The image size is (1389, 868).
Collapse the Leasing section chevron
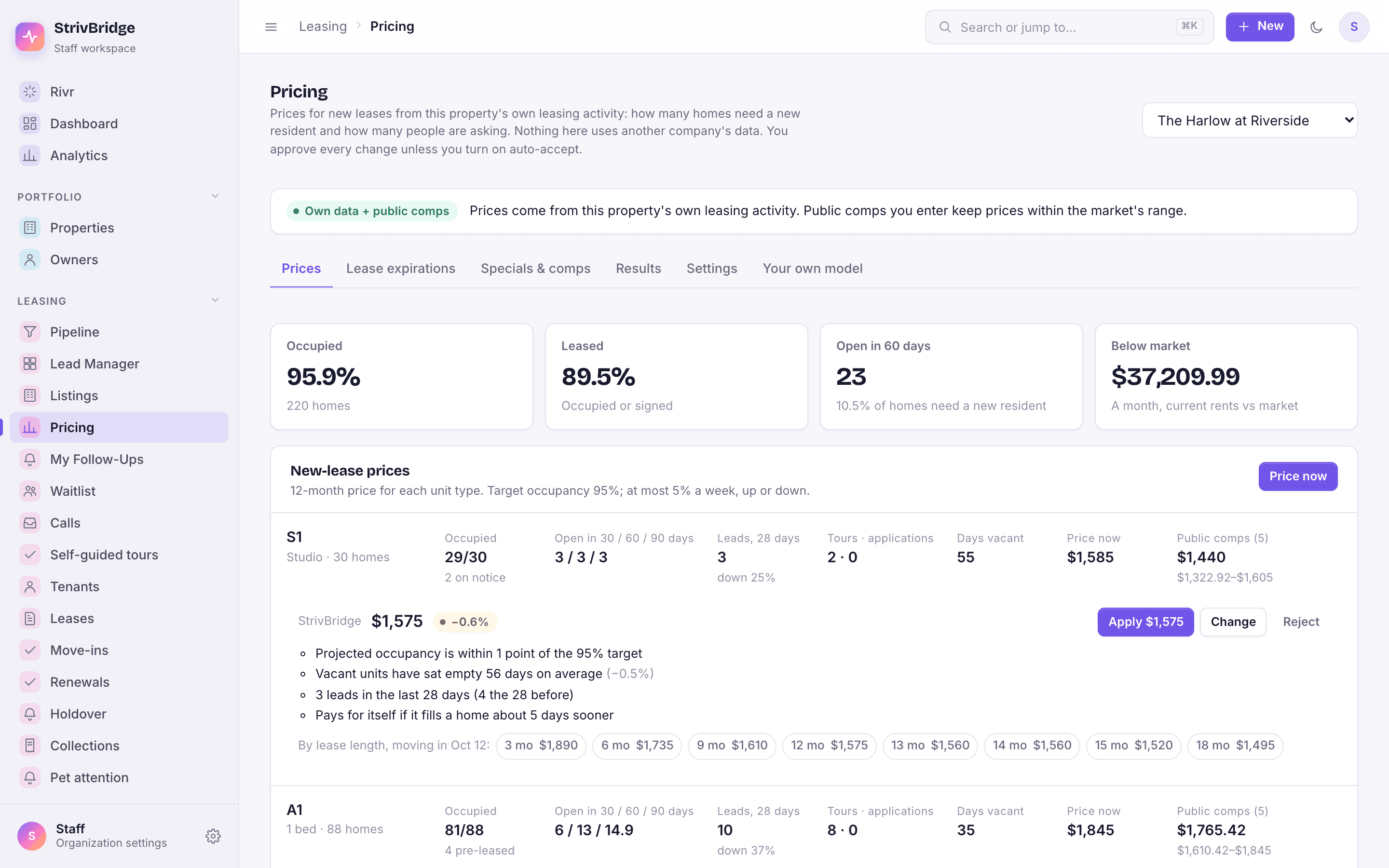point(215,300)
